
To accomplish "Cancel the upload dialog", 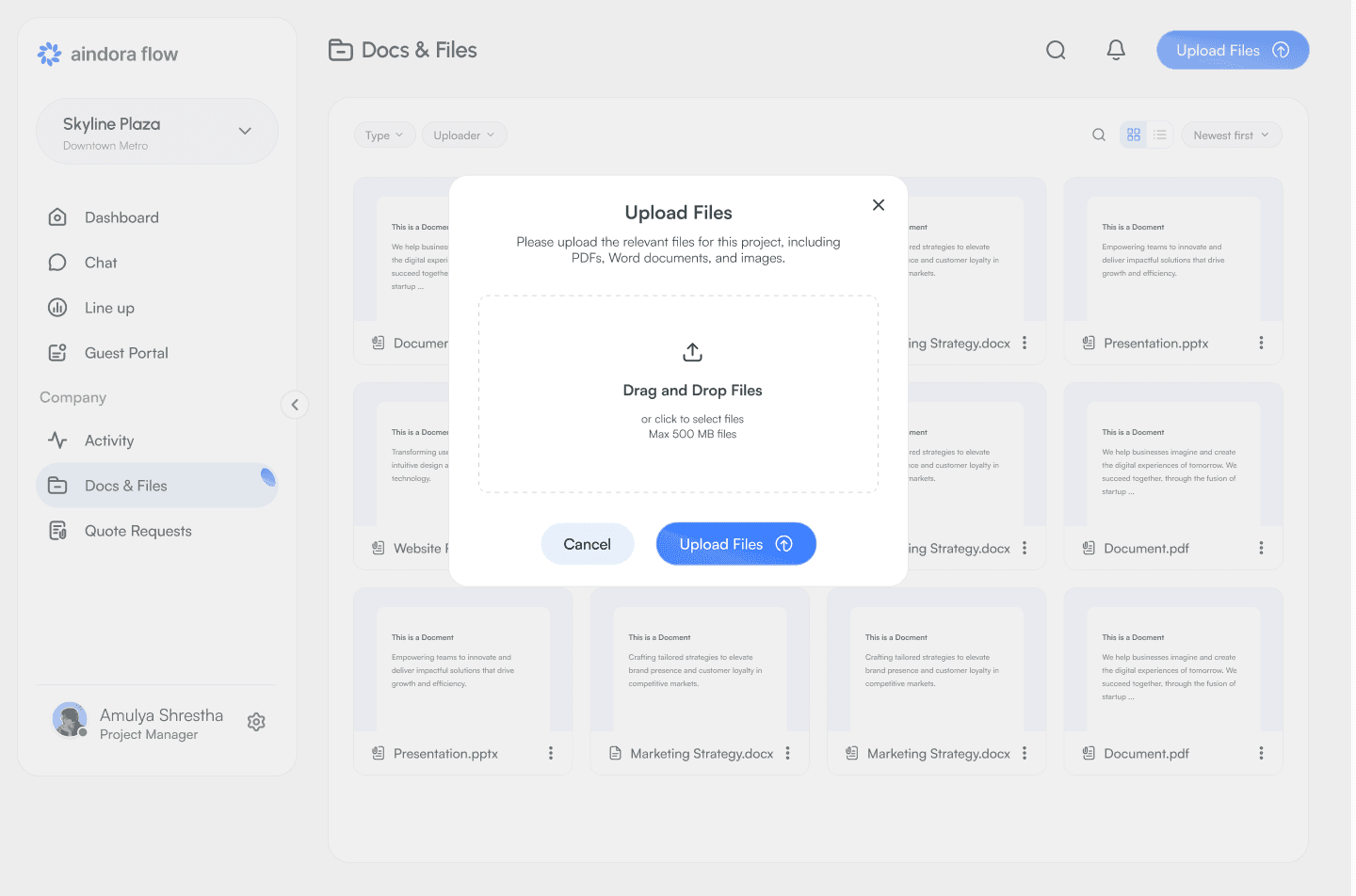I will tap(588, 544).
